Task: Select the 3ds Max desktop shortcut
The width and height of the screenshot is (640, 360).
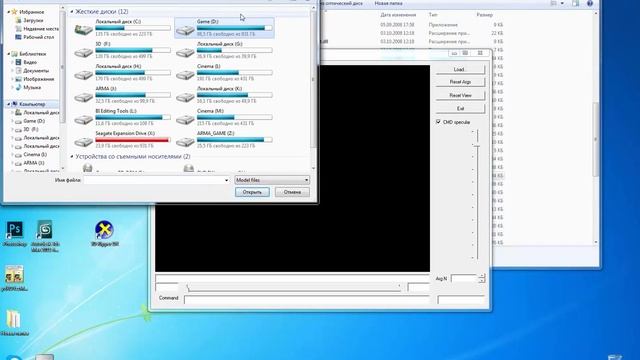Action: click(x=44, y=236)
